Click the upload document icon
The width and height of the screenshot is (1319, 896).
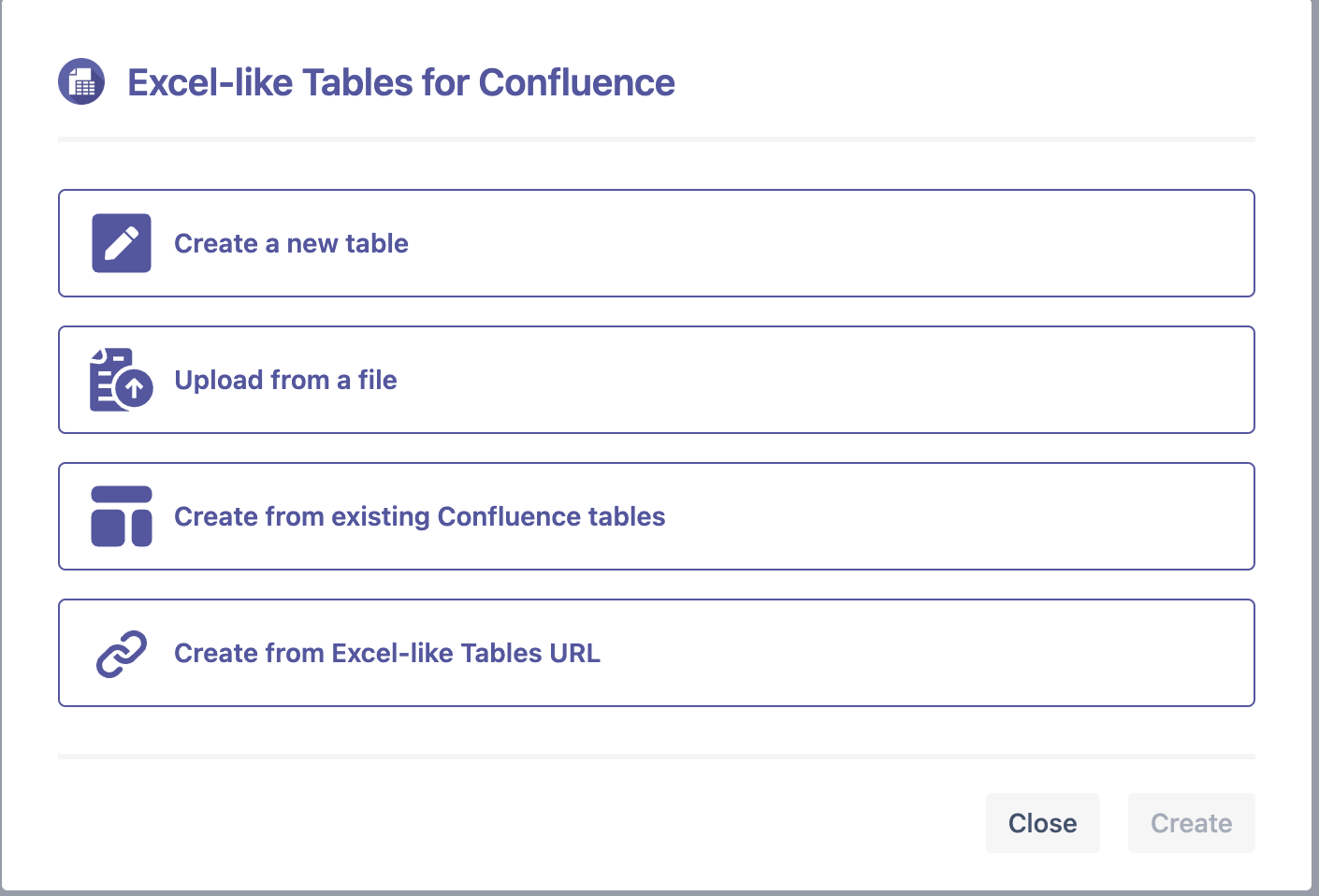pos(122,380)
